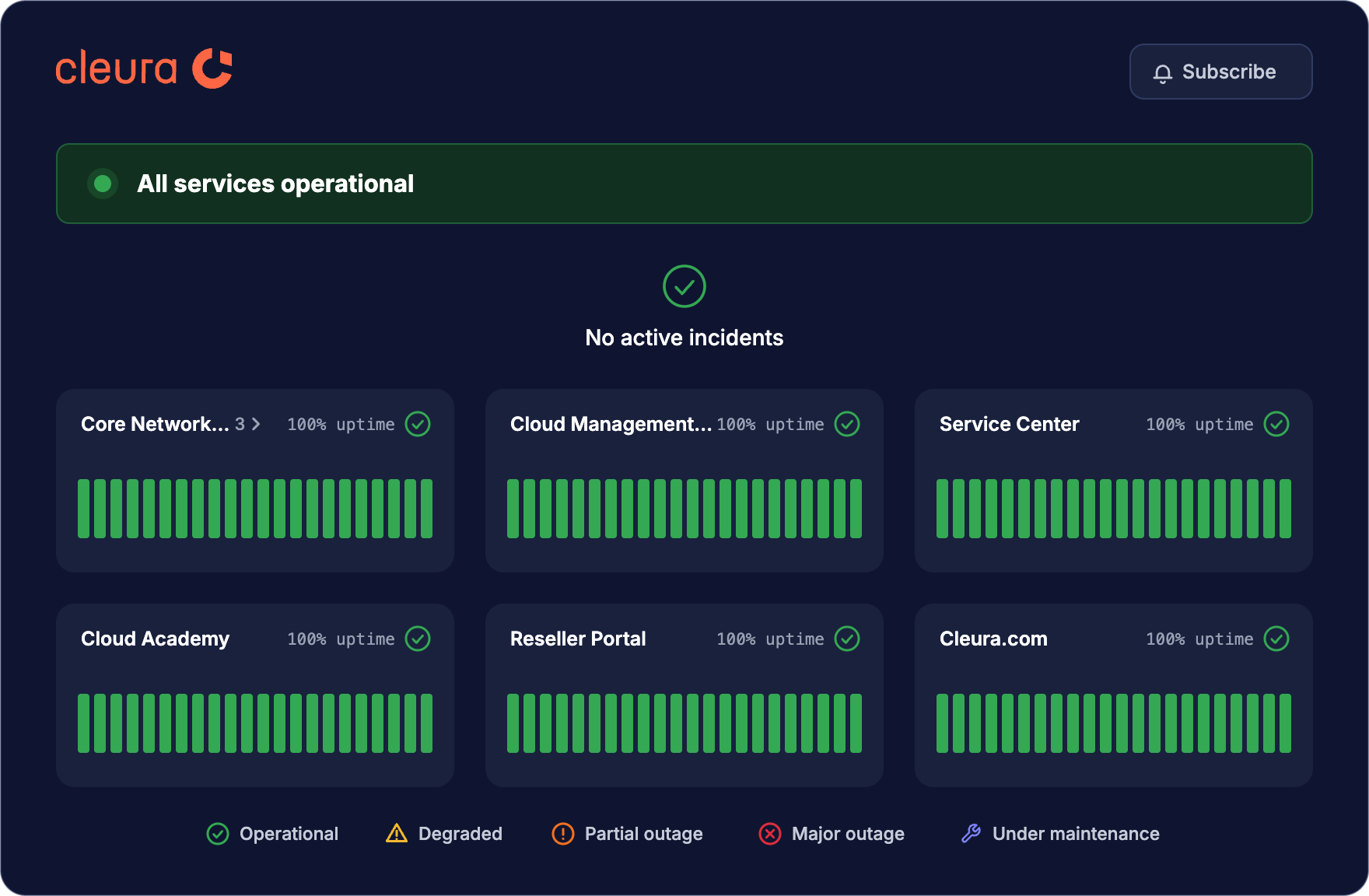The width and height of the screenshot is (1369, 896).
Task: Click first uptime bar in Cloud Academy
Action: [x=83, y=723]
